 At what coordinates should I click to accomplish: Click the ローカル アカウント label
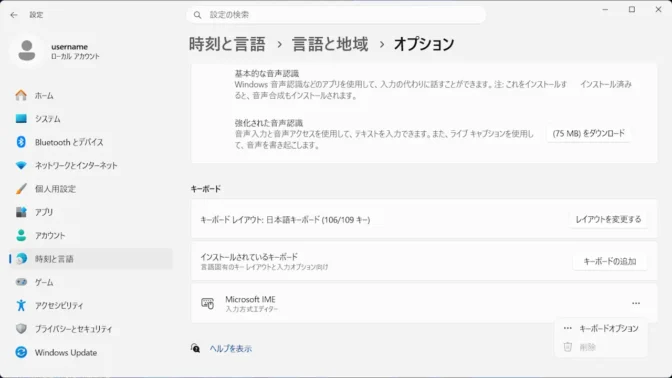75,57
